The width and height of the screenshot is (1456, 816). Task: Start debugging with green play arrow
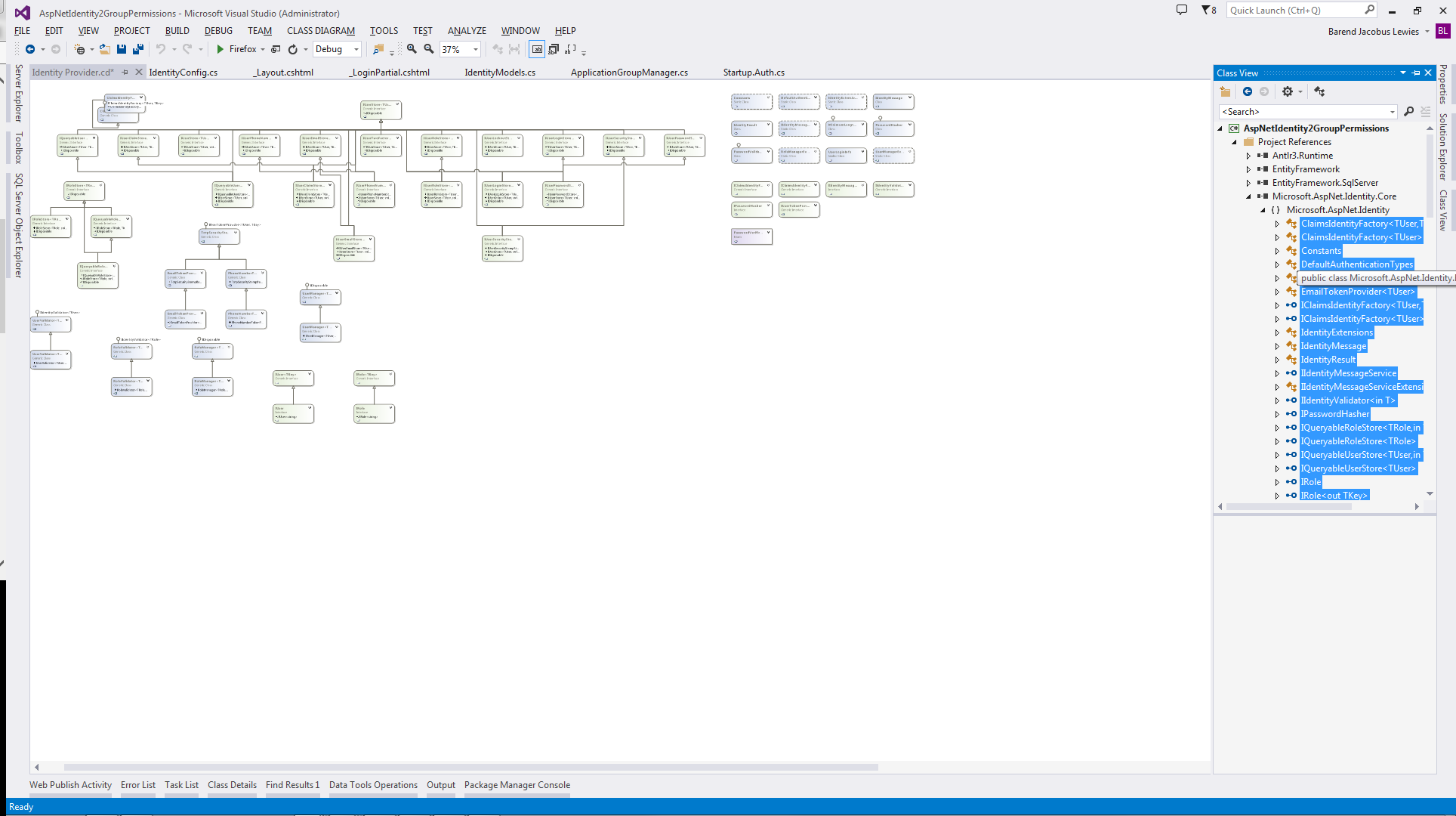tap(220, 49)
